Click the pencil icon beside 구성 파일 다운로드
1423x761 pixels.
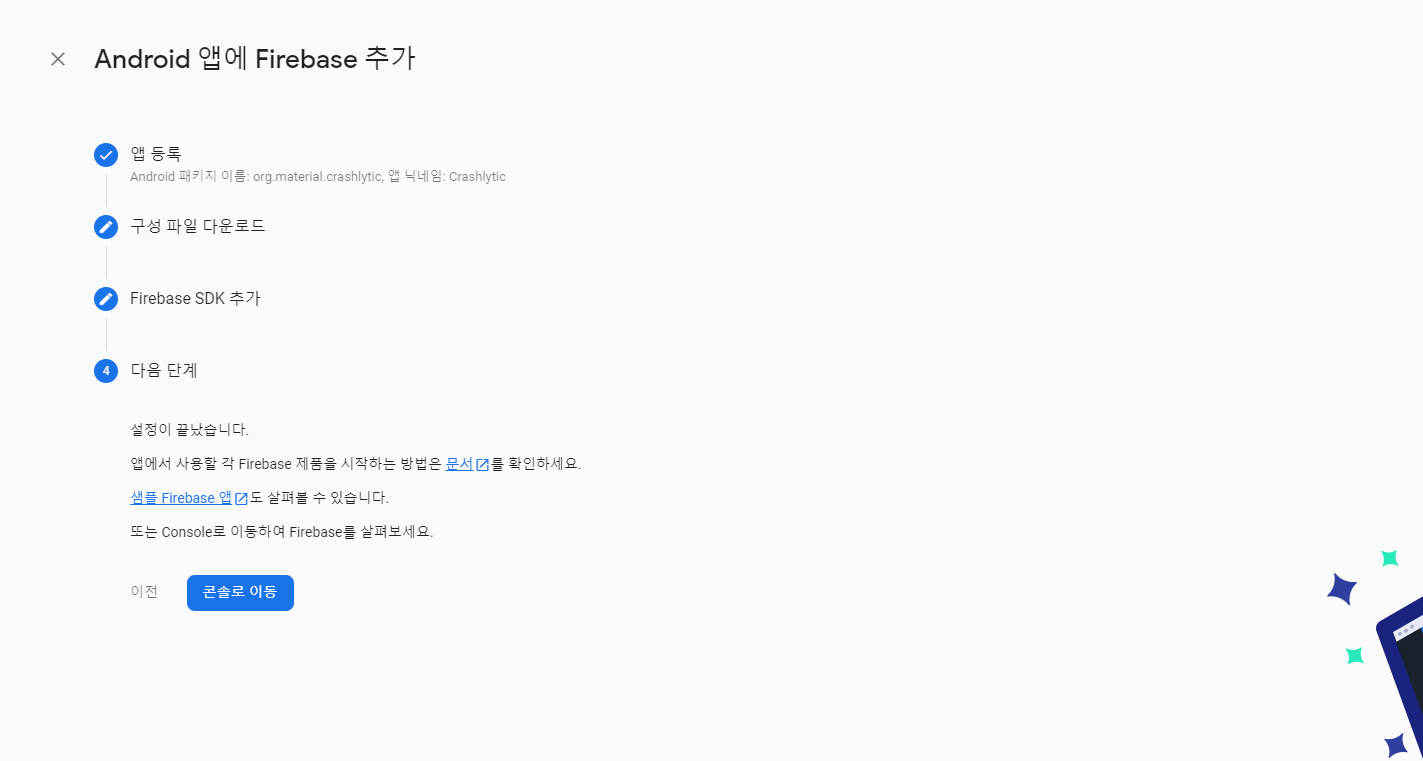pyautogui.click(x=106, y=227)
